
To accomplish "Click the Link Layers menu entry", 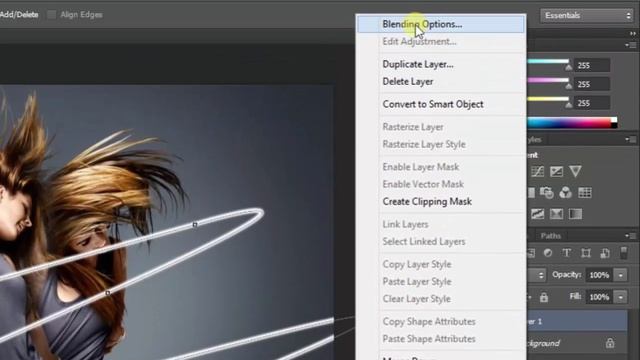I will 441,224.
